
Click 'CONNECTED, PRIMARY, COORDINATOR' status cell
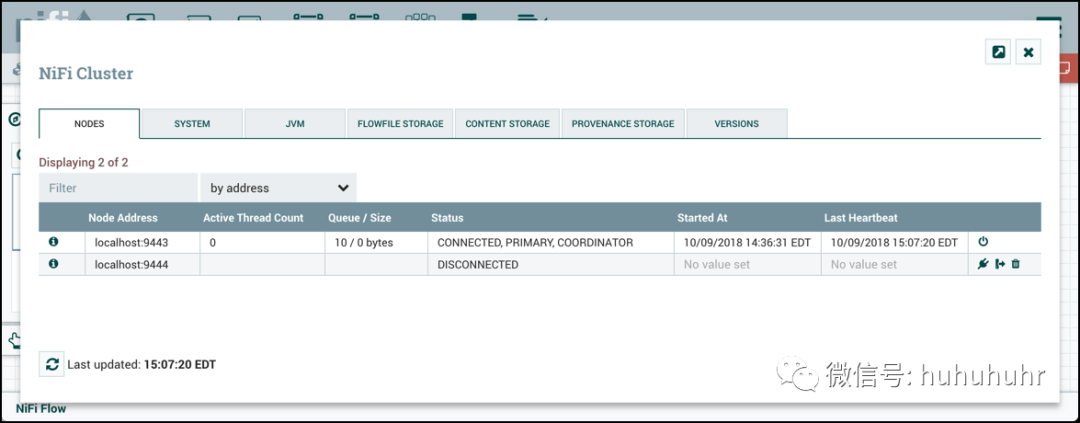click(550, 243)
